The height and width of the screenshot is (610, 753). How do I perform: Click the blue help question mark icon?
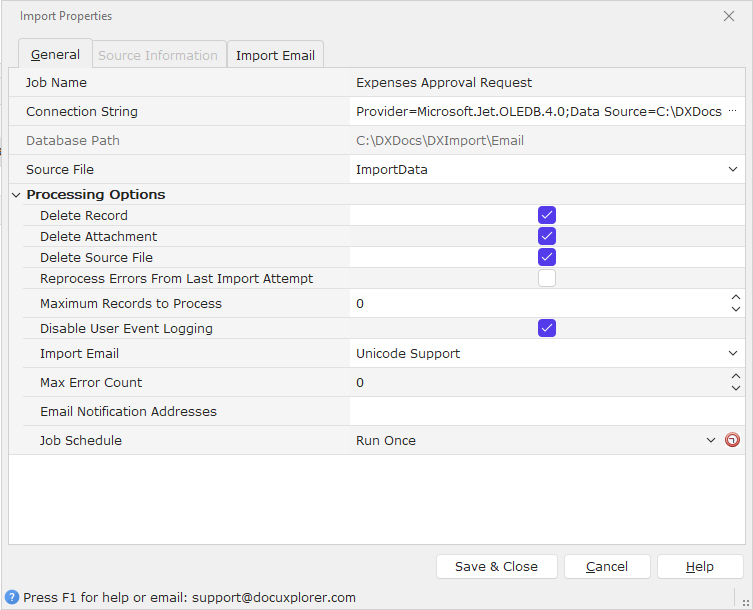(x=12, y=597)
